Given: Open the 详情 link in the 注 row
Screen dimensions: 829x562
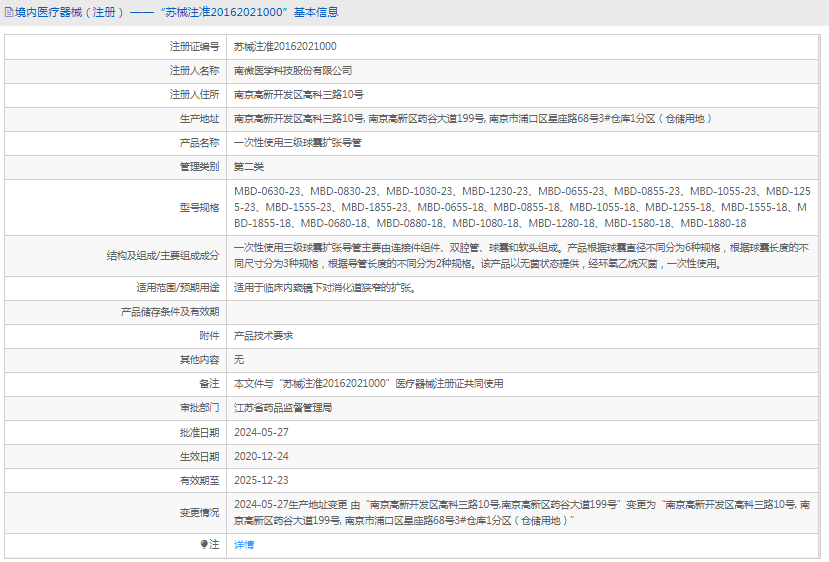Looking at the screenshot, I should [244, 545].
